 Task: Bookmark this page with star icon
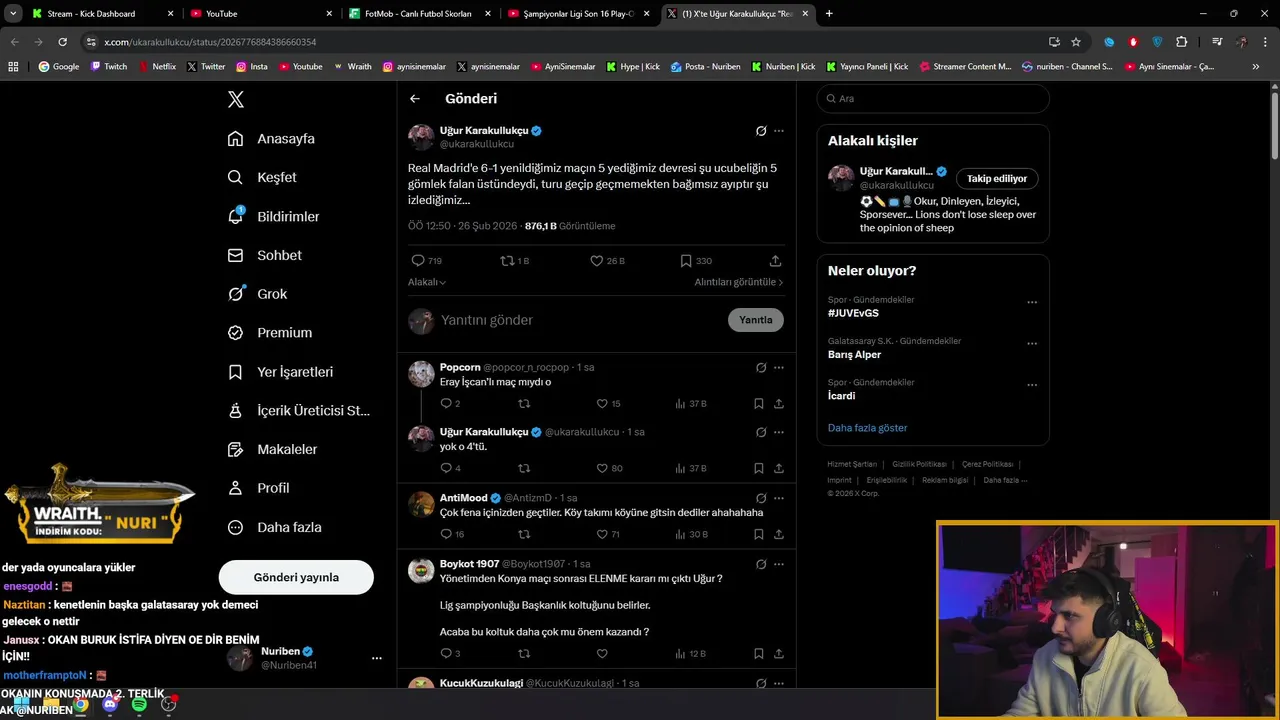pos(1076,42)
